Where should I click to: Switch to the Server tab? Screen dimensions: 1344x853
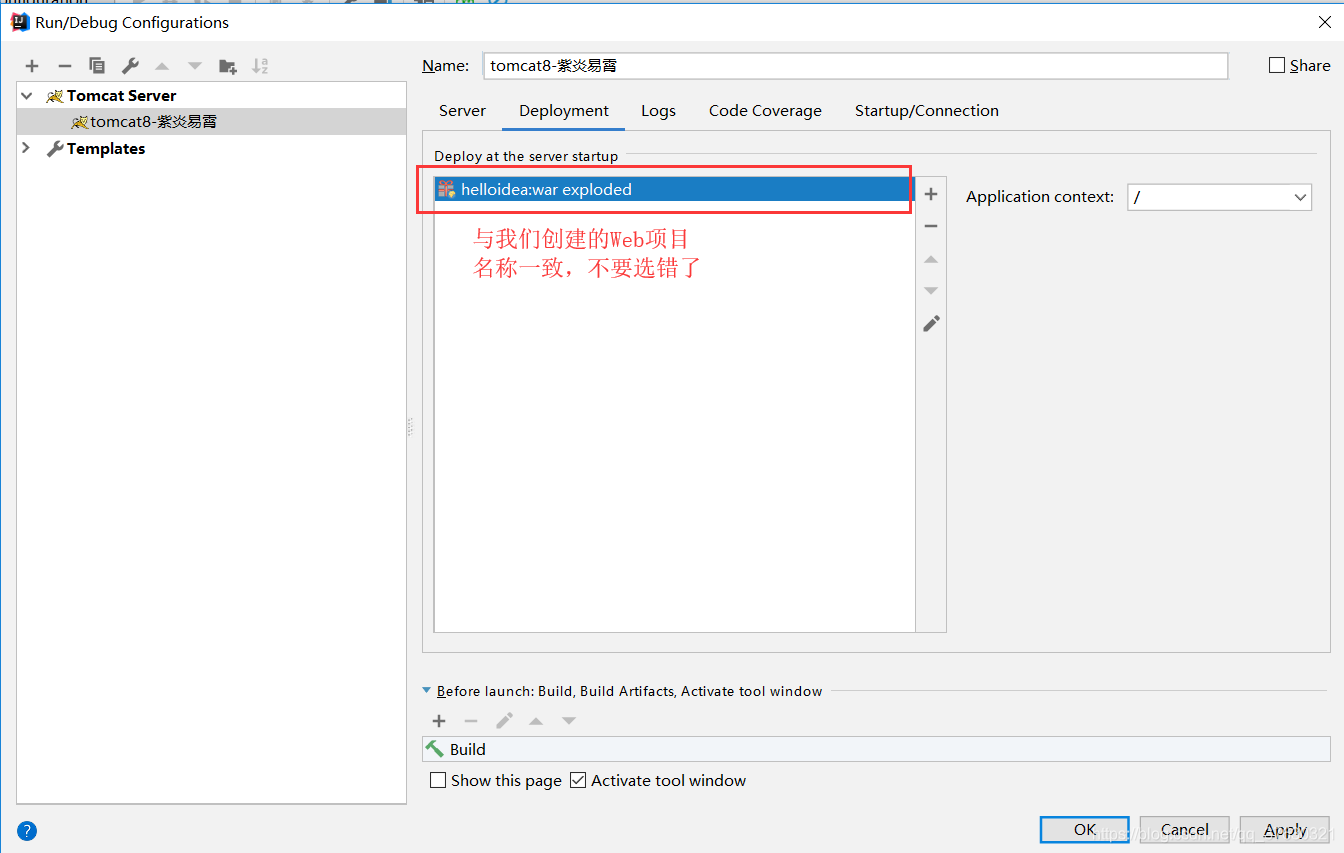(462, 111)
